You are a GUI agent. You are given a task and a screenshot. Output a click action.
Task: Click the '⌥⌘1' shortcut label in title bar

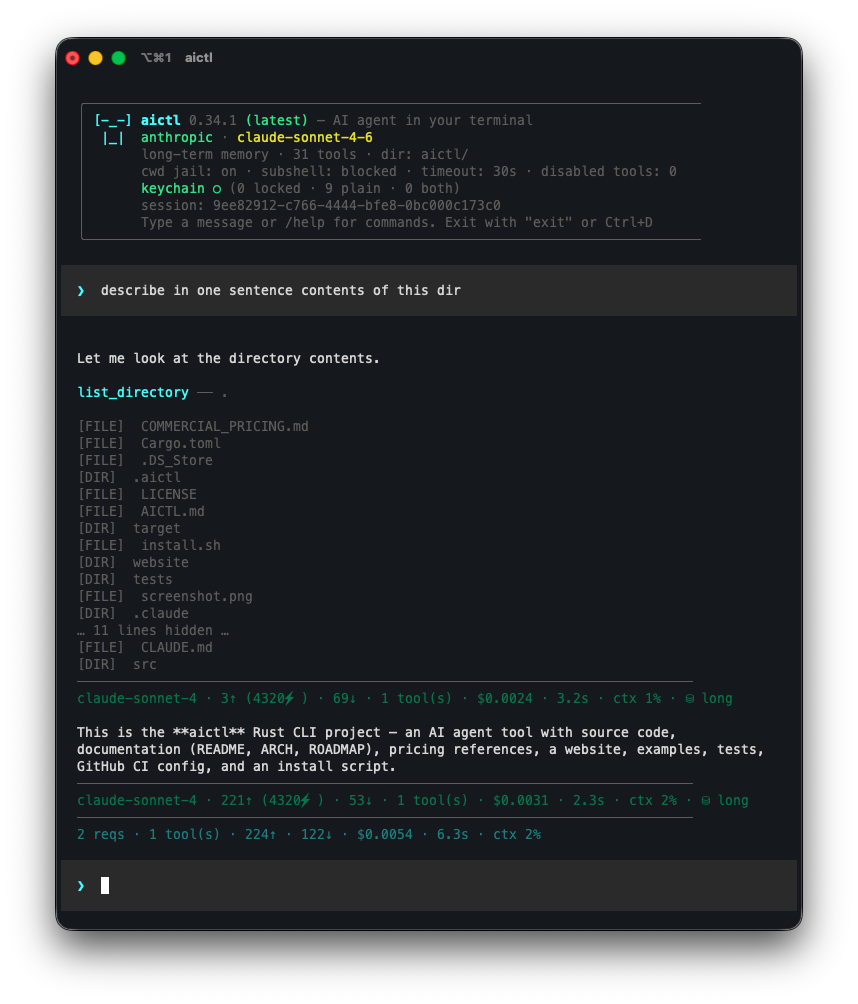click(x=156, y=58)
